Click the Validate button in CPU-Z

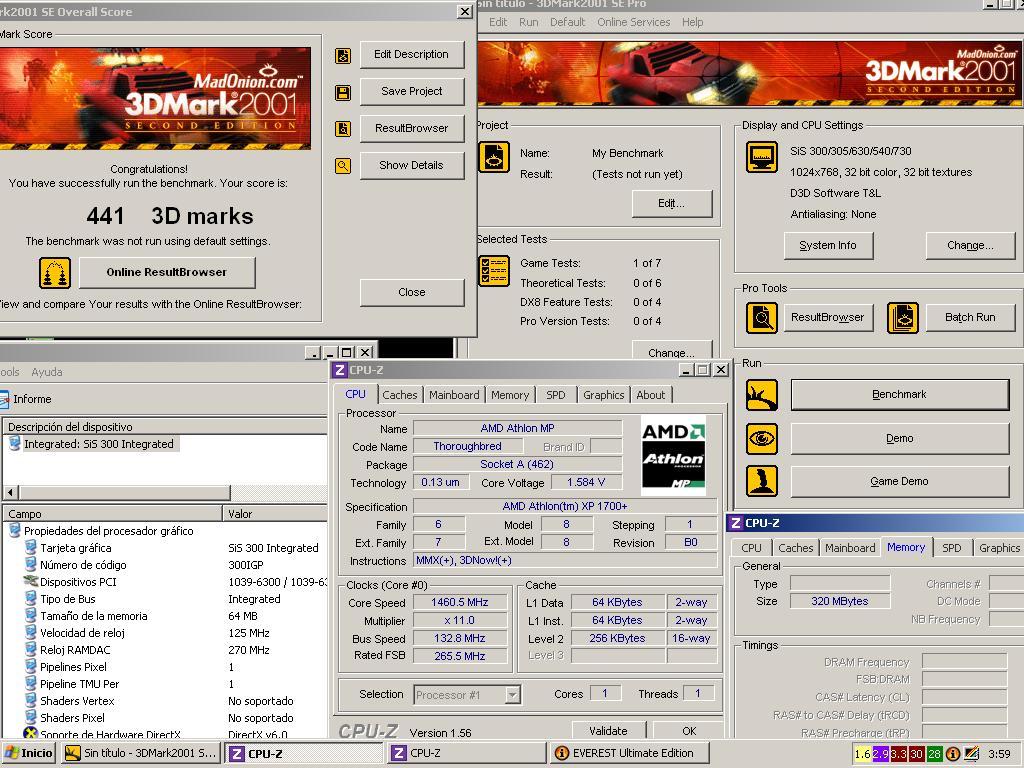pos(608,731)
